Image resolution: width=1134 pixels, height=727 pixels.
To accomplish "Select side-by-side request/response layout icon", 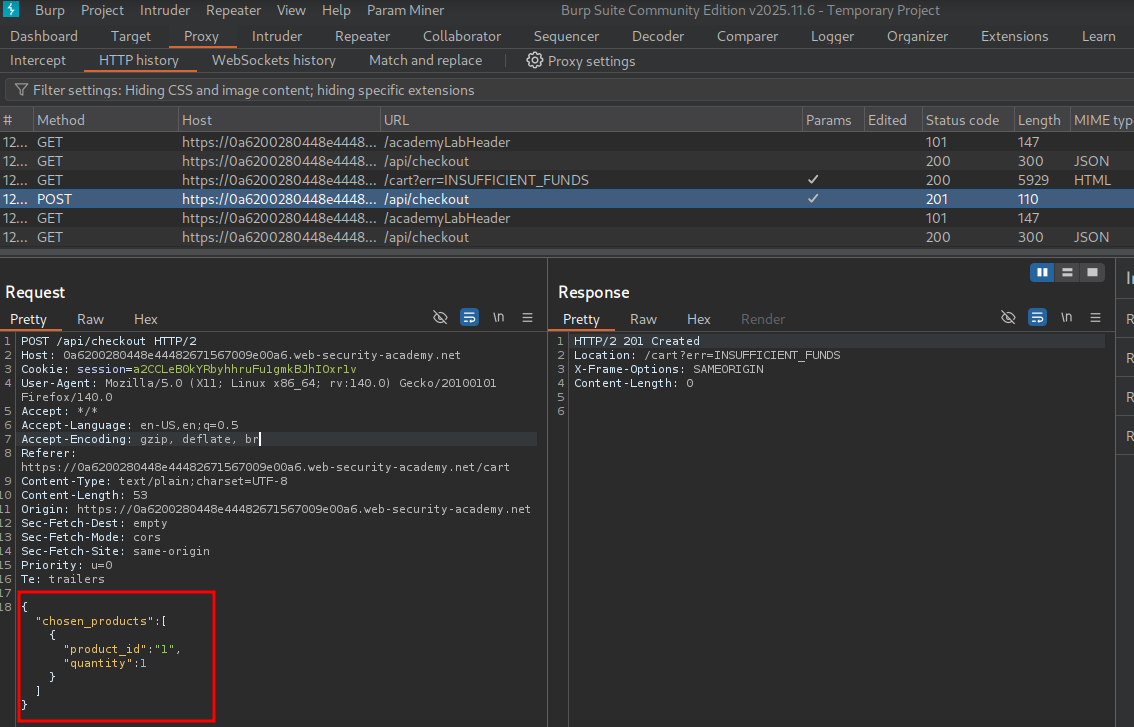I will pos(1042,273).
